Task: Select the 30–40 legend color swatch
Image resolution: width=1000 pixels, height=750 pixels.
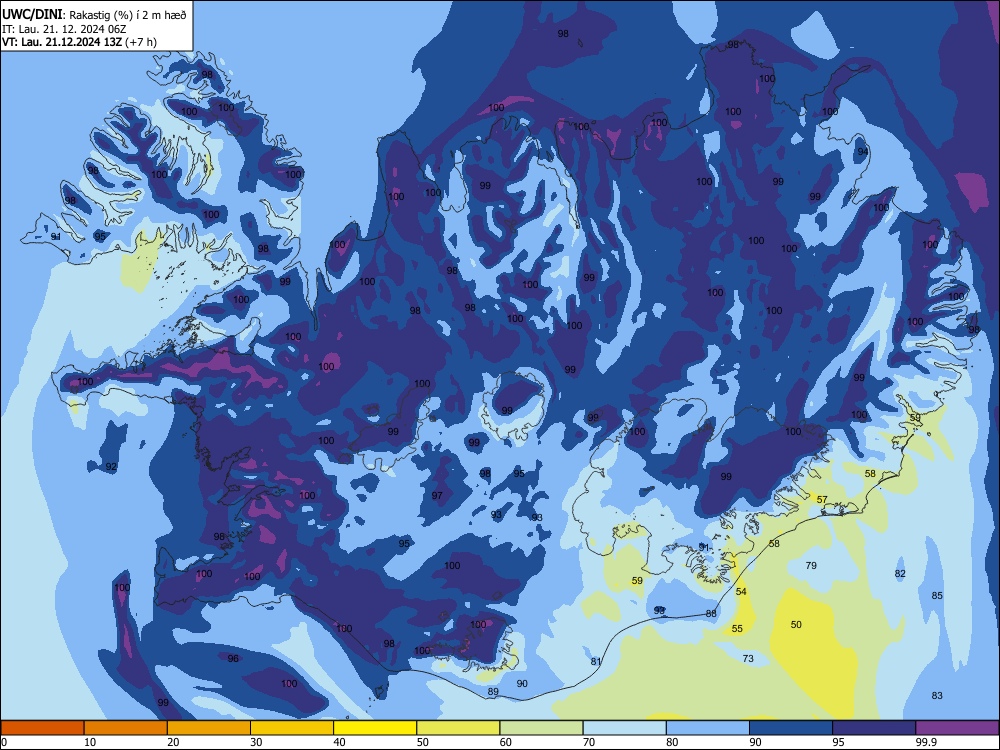Action: coord(292,728)
